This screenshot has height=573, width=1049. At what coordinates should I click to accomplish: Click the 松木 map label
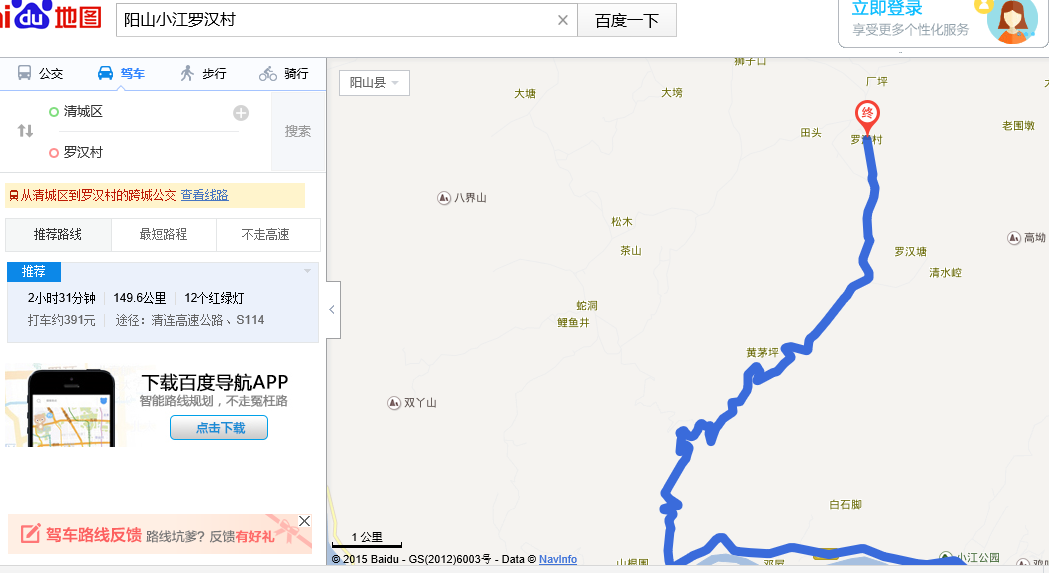622,222
